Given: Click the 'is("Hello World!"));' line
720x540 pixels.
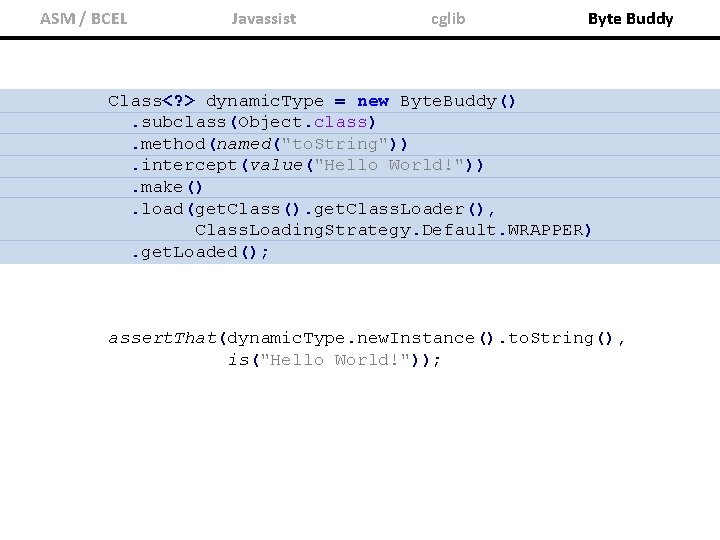Looking at the screenshot, I should 334,360.
